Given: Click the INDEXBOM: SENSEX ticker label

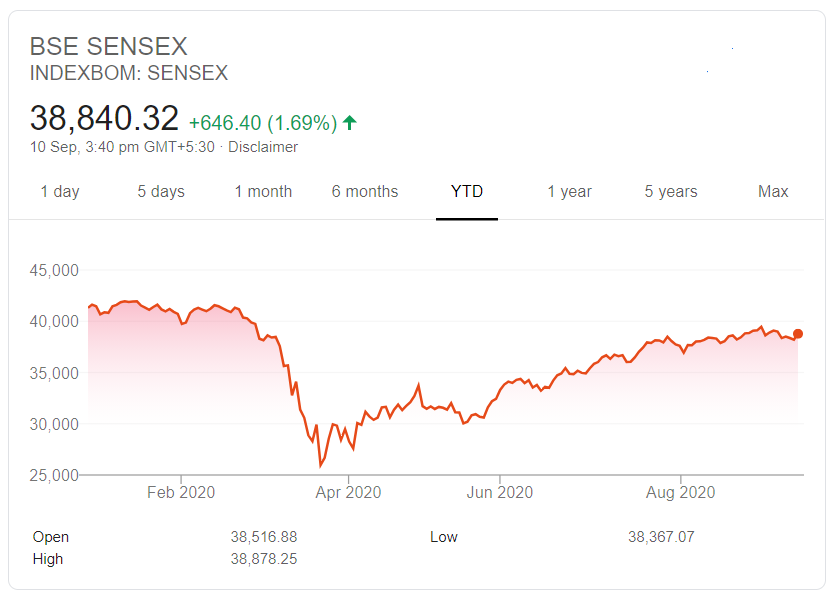Looking at the screenshot, I should [129, 73].
